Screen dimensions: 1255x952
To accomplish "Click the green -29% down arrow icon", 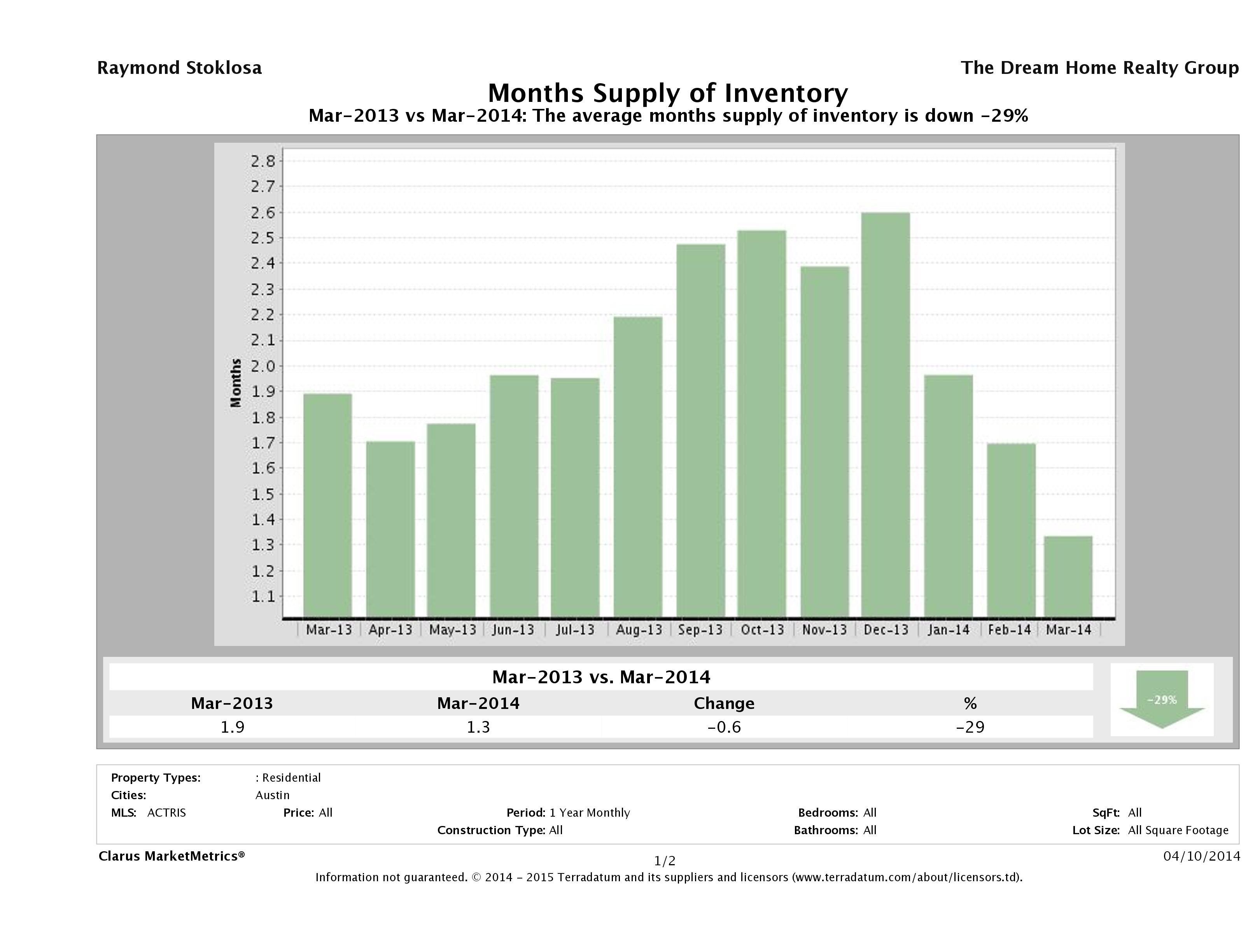I will pos(1161,699).
